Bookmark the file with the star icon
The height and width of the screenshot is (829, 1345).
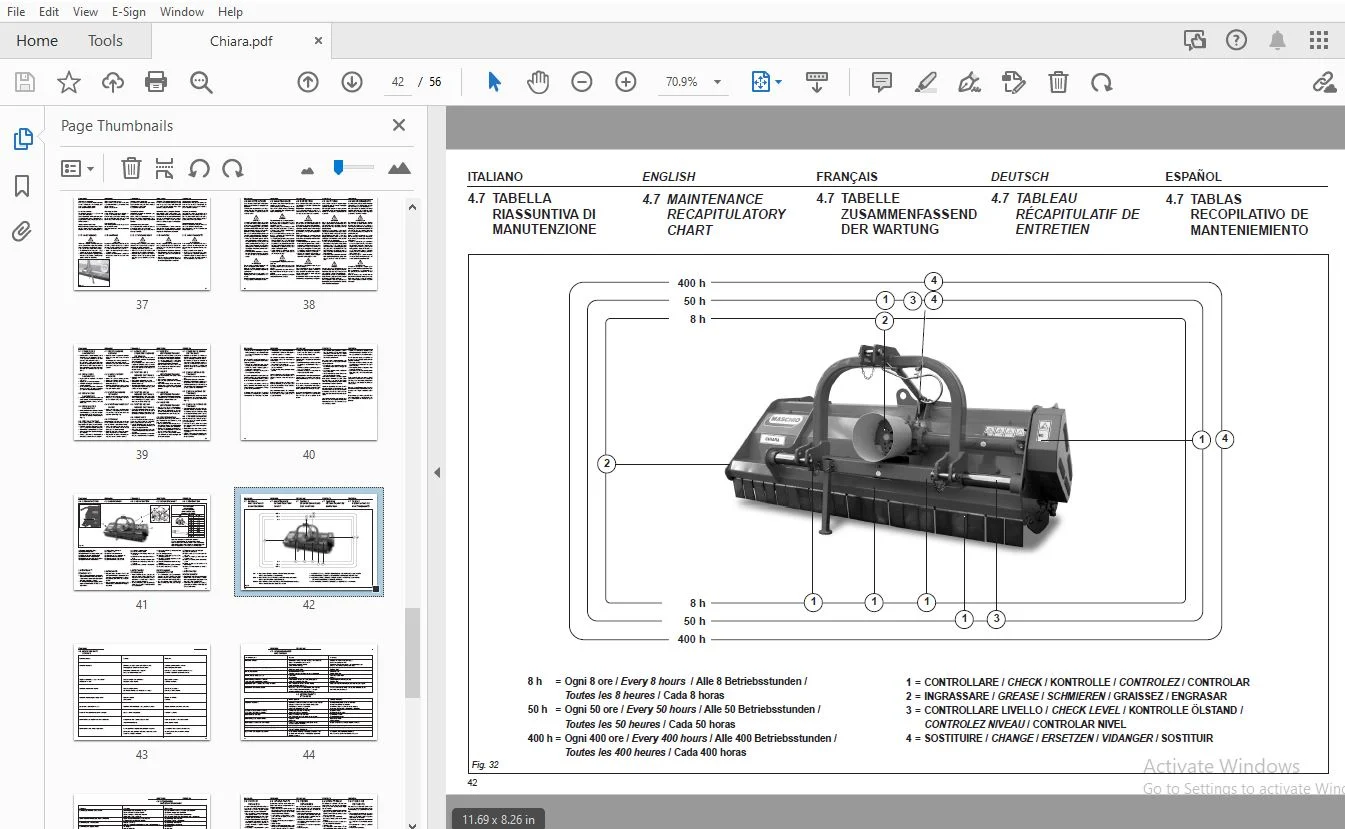(68, 82)
